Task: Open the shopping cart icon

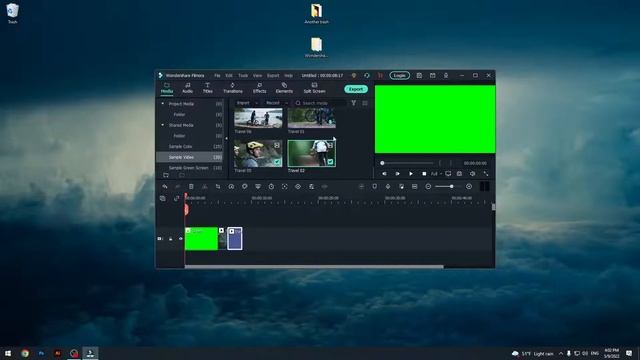Action: 380,76
